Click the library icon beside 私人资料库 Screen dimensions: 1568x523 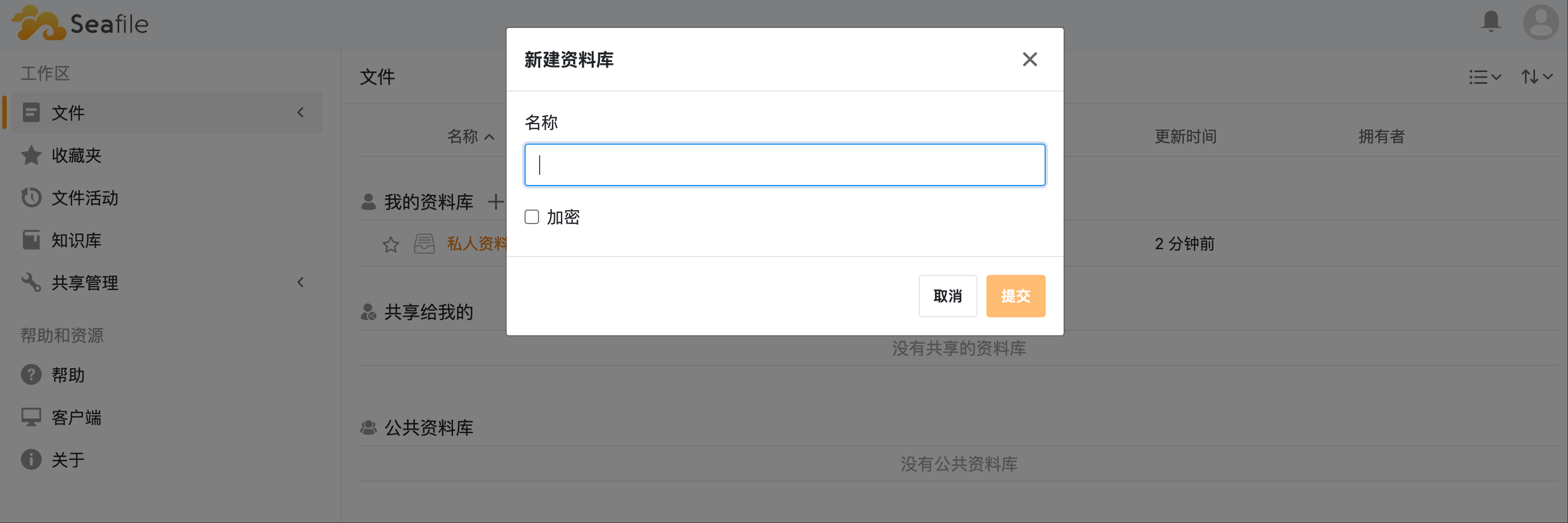[424, 244]
